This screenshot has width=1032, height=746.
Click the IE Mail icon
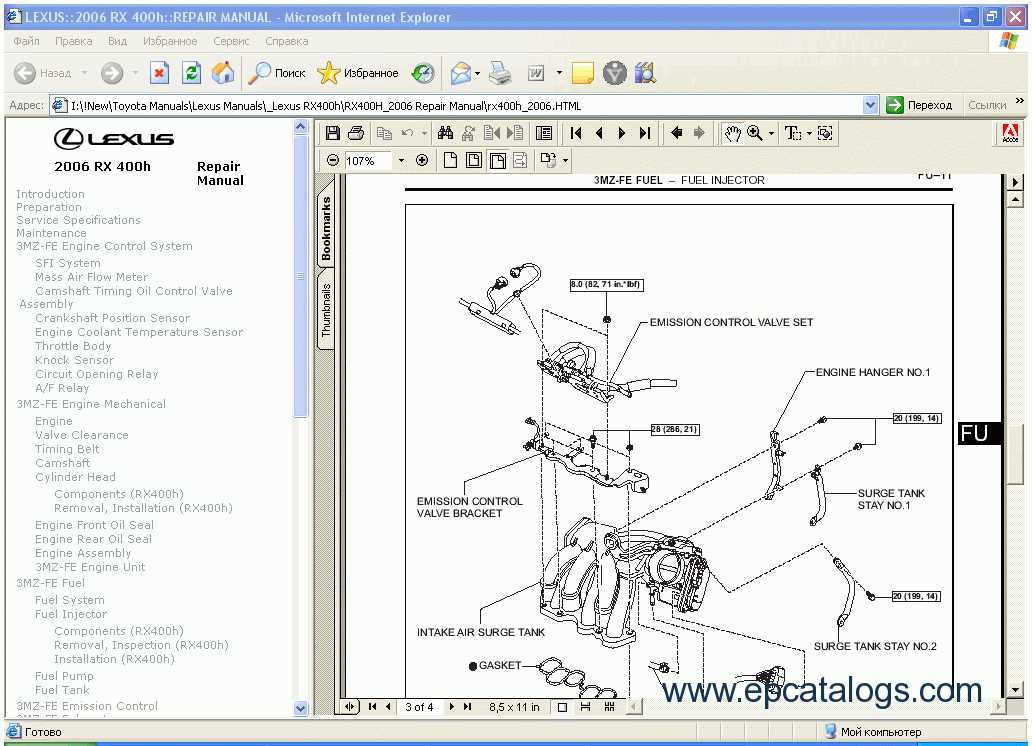[x=461, y=73]
